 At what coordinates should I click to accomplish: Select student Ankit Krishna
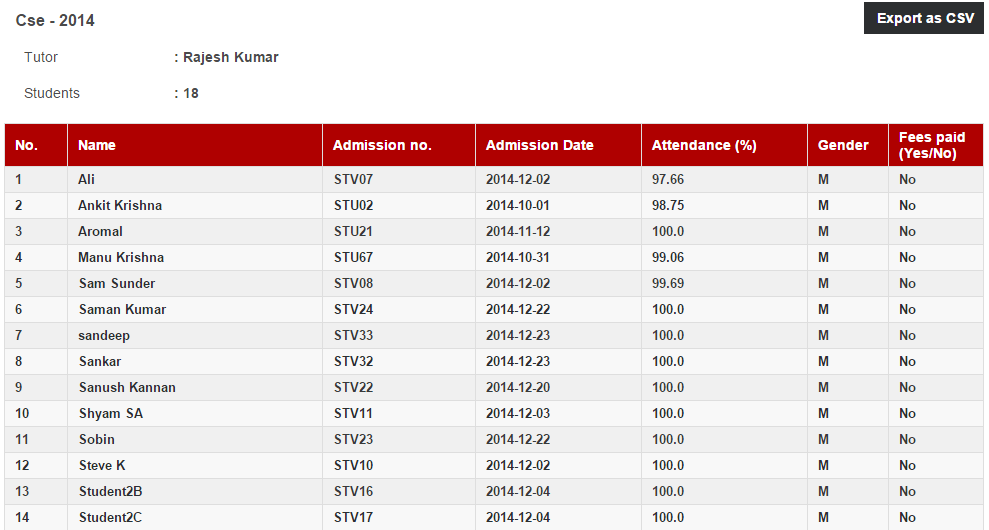120,206
